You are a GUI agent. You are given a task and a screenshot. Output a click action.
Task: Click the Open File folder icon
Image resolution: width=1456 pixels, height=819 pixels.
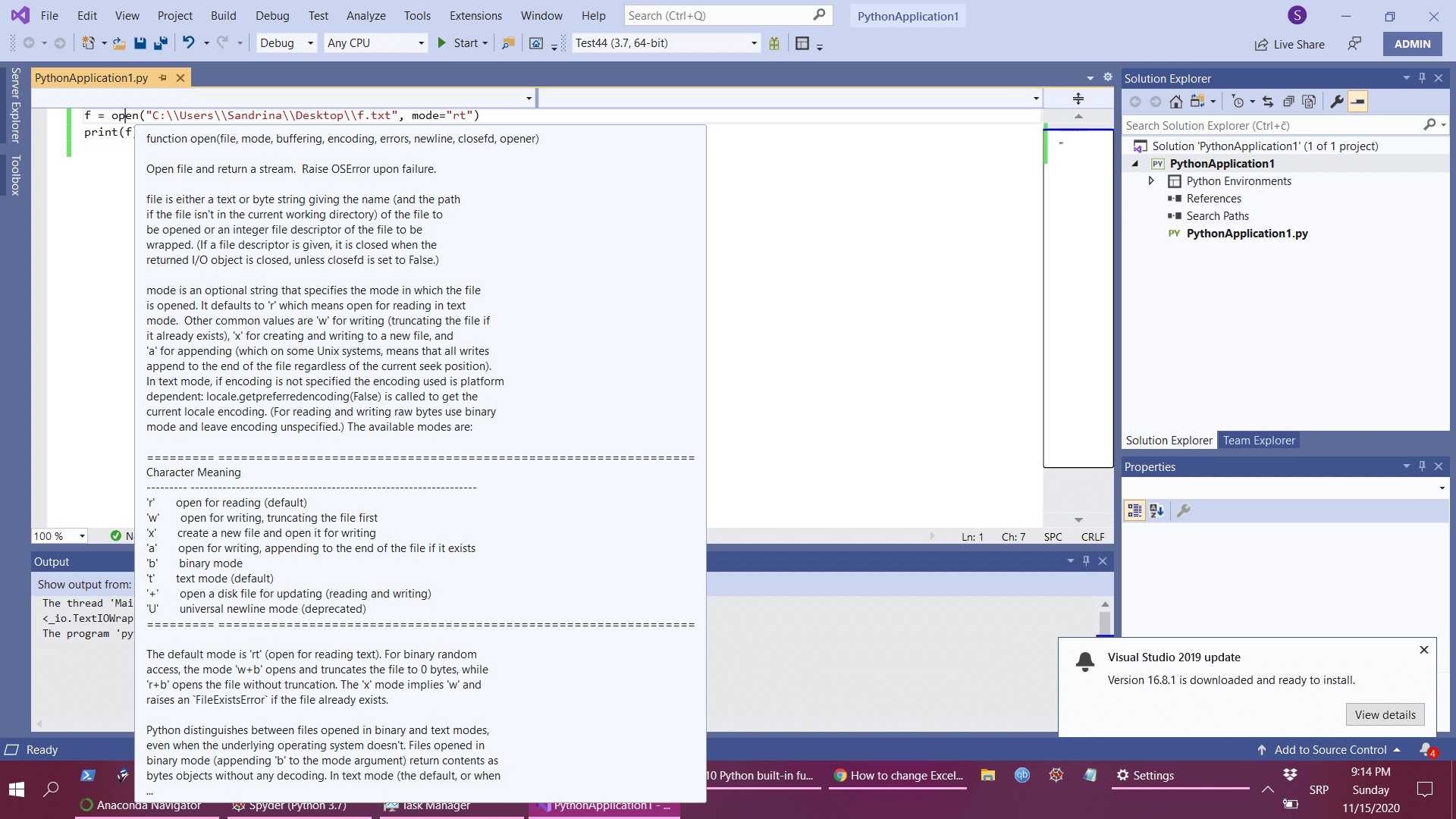click(120, 43)
